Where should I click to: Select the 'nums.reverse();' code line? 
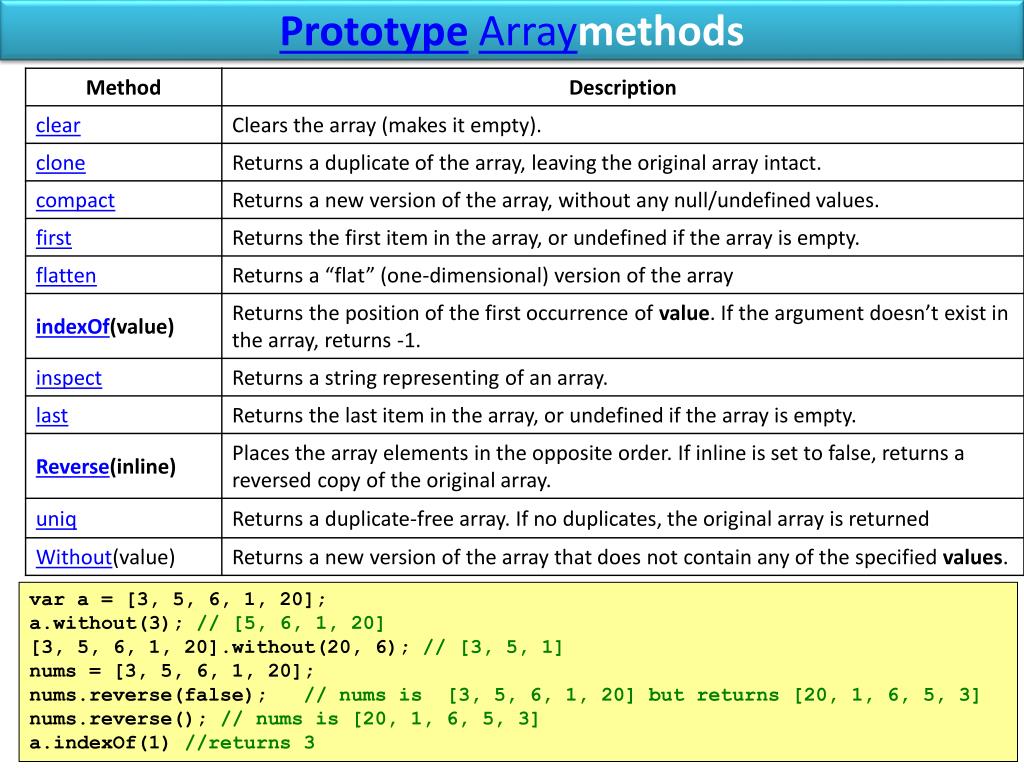click(284, 719)
